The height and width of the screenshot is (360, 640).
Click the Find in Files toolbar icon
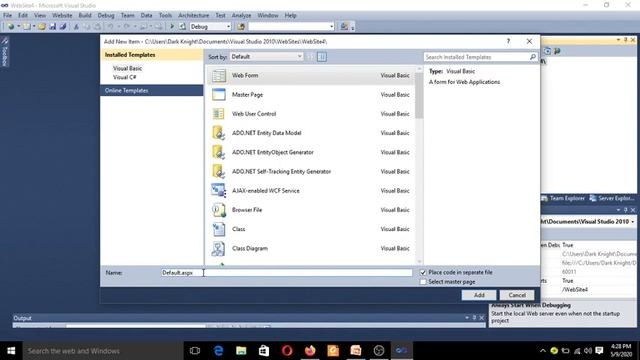click(x=241, y=27)
